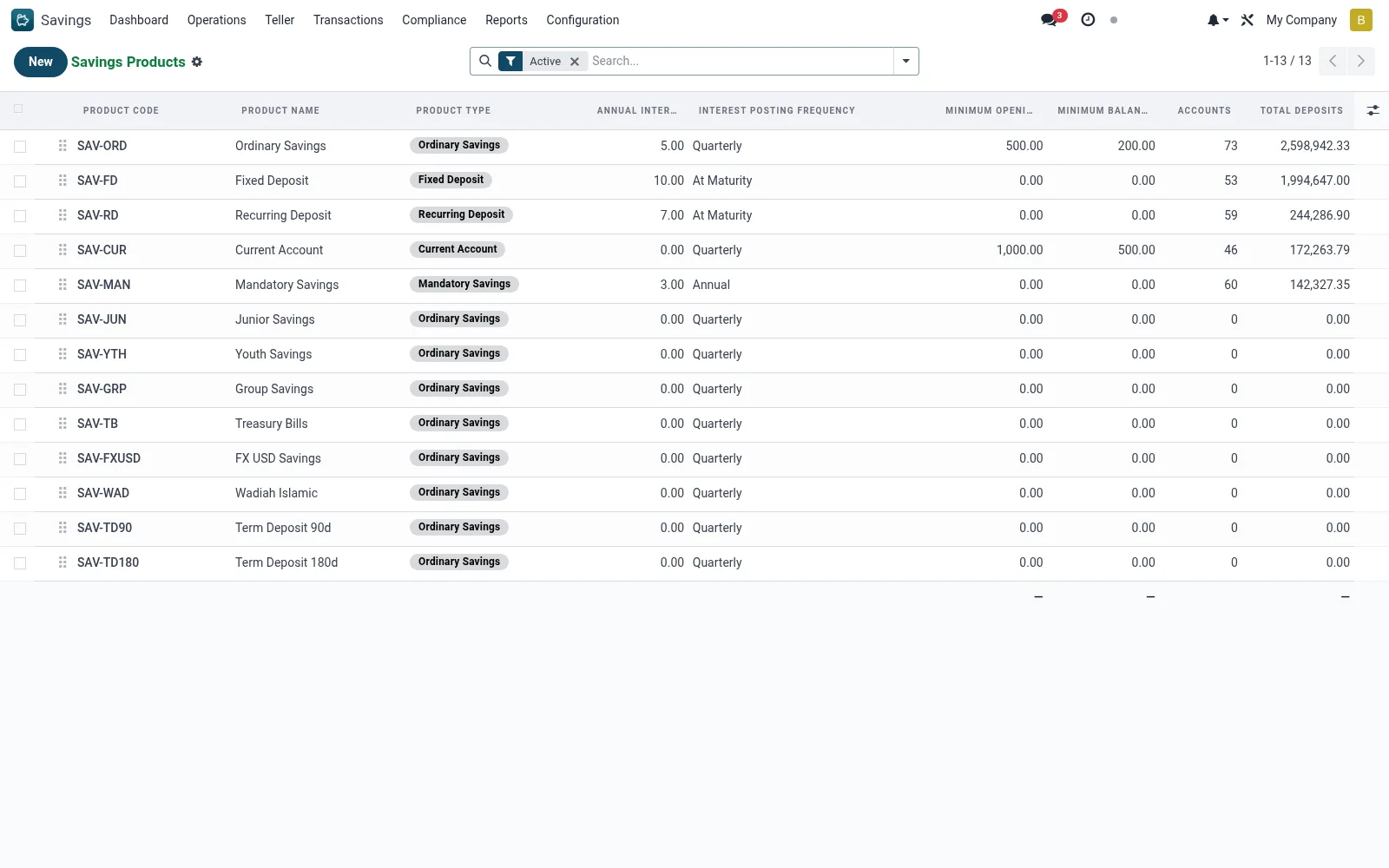Open the My Company switcher
The width and height of the screenshot is (1389, 868).
pos(1301,20)
